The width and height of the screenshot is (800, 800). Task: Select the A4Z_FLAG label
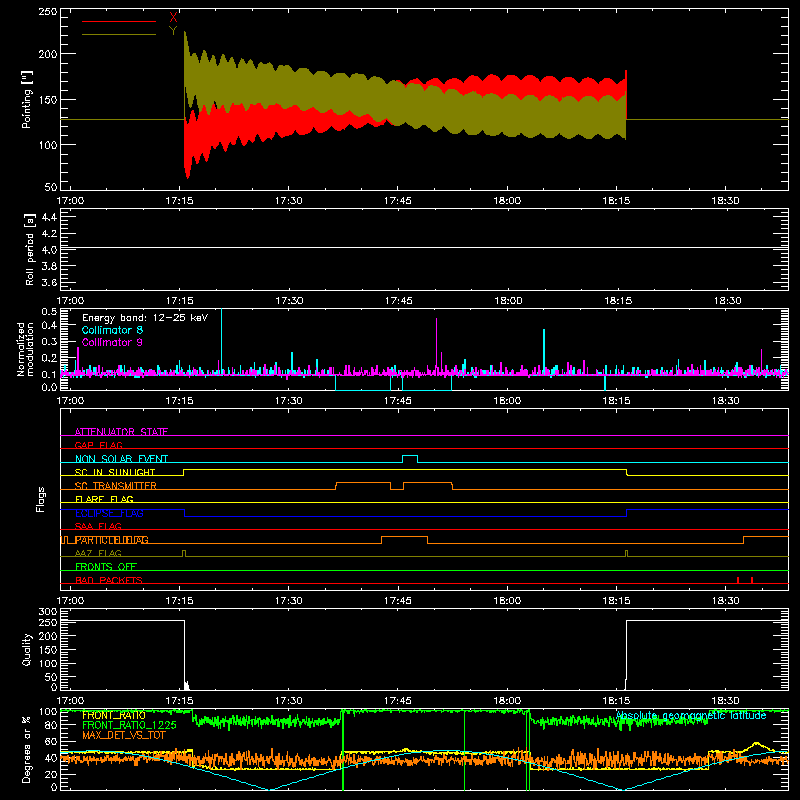[98, 553]
